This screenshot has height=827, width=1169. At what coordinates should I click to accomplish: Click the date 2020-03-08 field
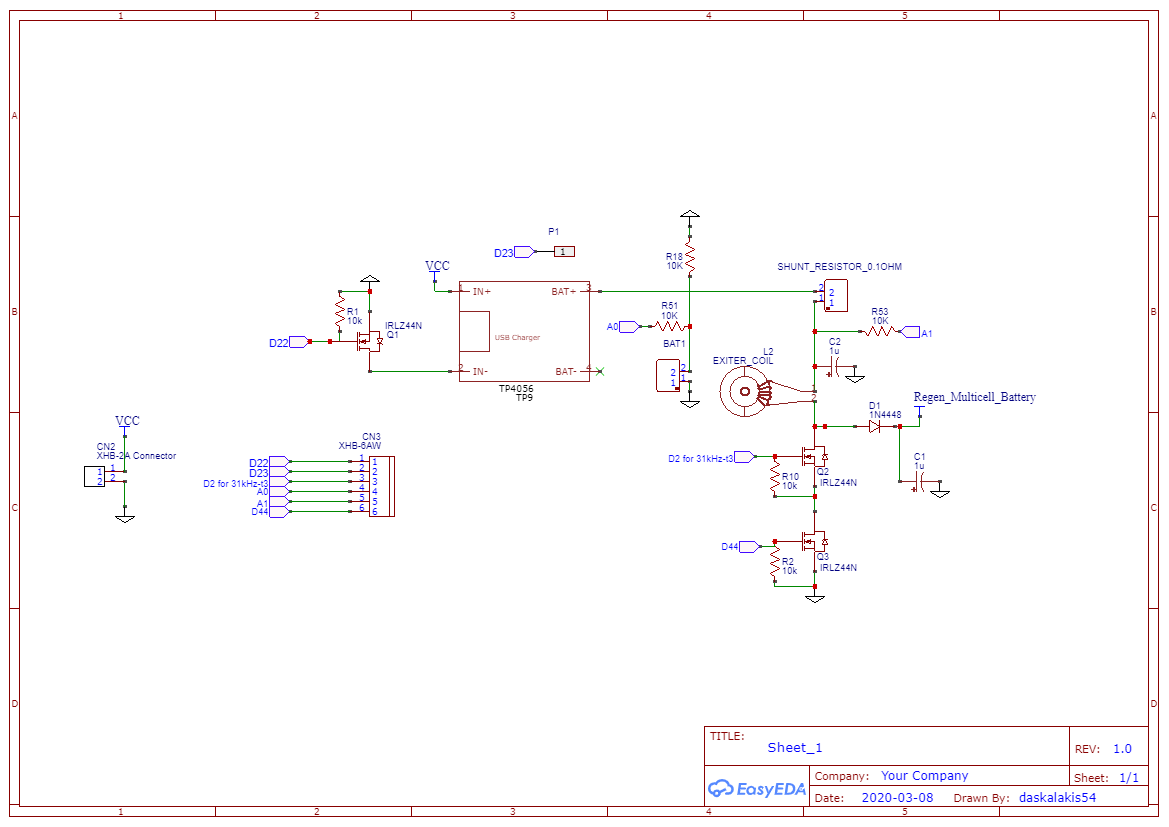click(896, 797)
